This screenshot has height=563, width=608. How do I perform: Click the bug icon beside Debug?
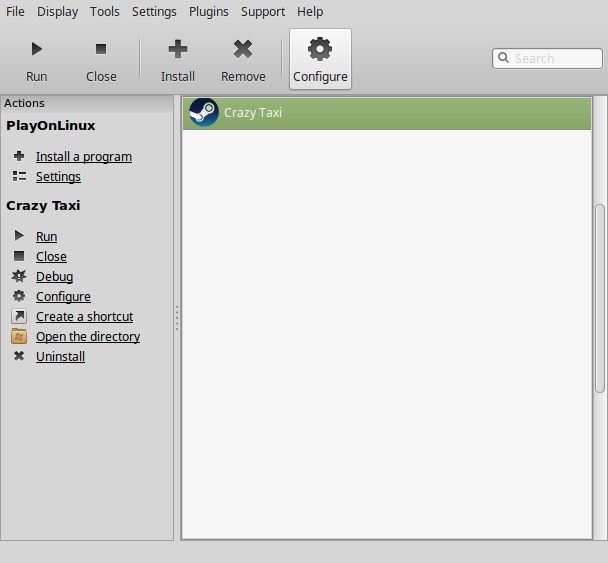(x=19, y=276)
